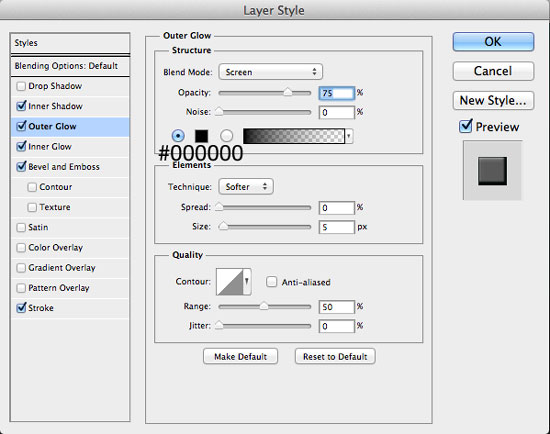Select the solid color radio button
550x434 pixels.
178,136
